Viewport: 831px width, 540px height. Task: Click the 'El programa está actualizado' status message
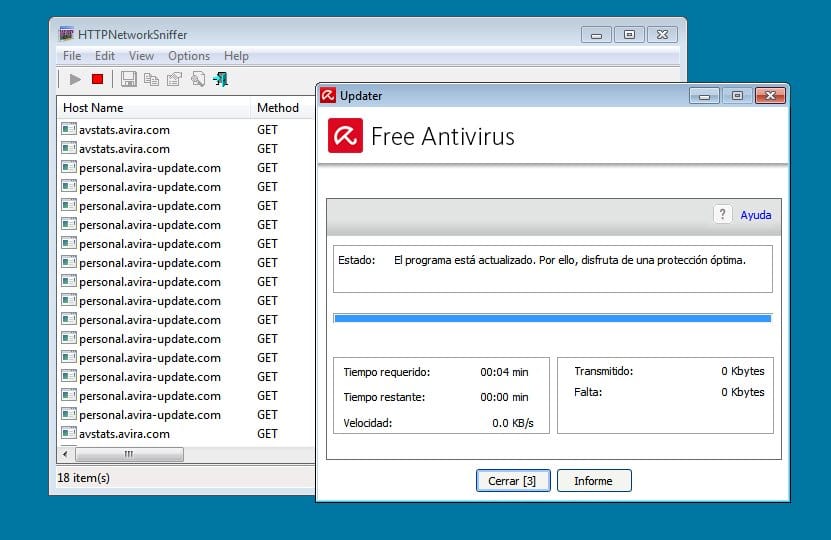[x=570, y=260]
